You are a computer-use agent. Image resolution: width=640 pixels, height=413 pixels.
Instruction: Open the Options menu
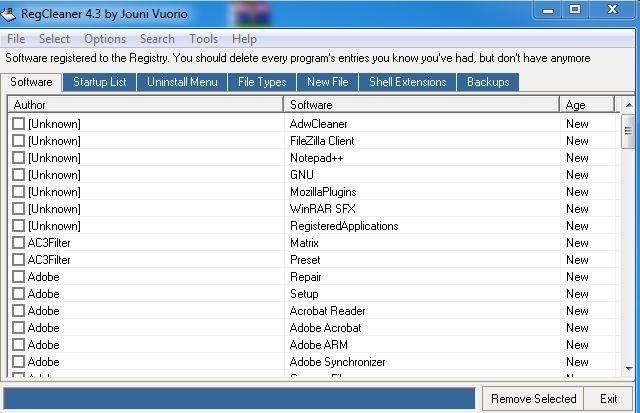coord(105,39)
